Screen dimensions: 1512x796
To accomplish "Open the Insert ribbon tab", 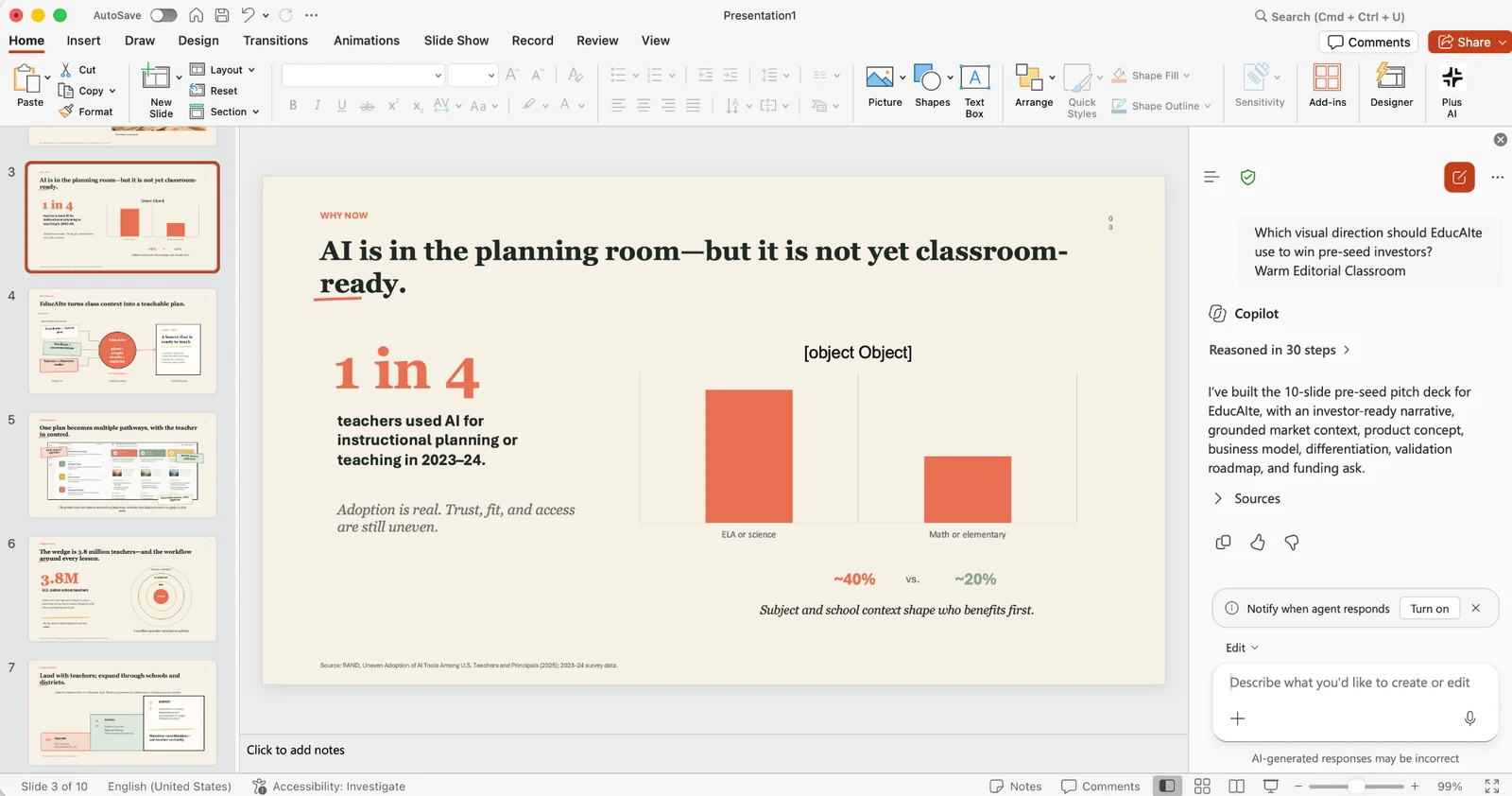I will click(83, 41).
